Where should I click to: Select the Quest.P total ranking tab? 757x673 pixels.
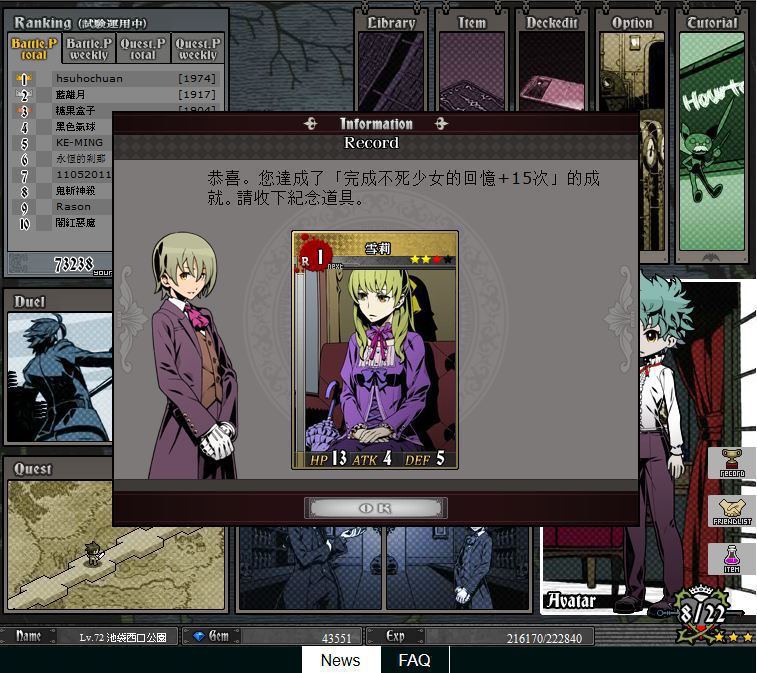click(x=143, y=49)
